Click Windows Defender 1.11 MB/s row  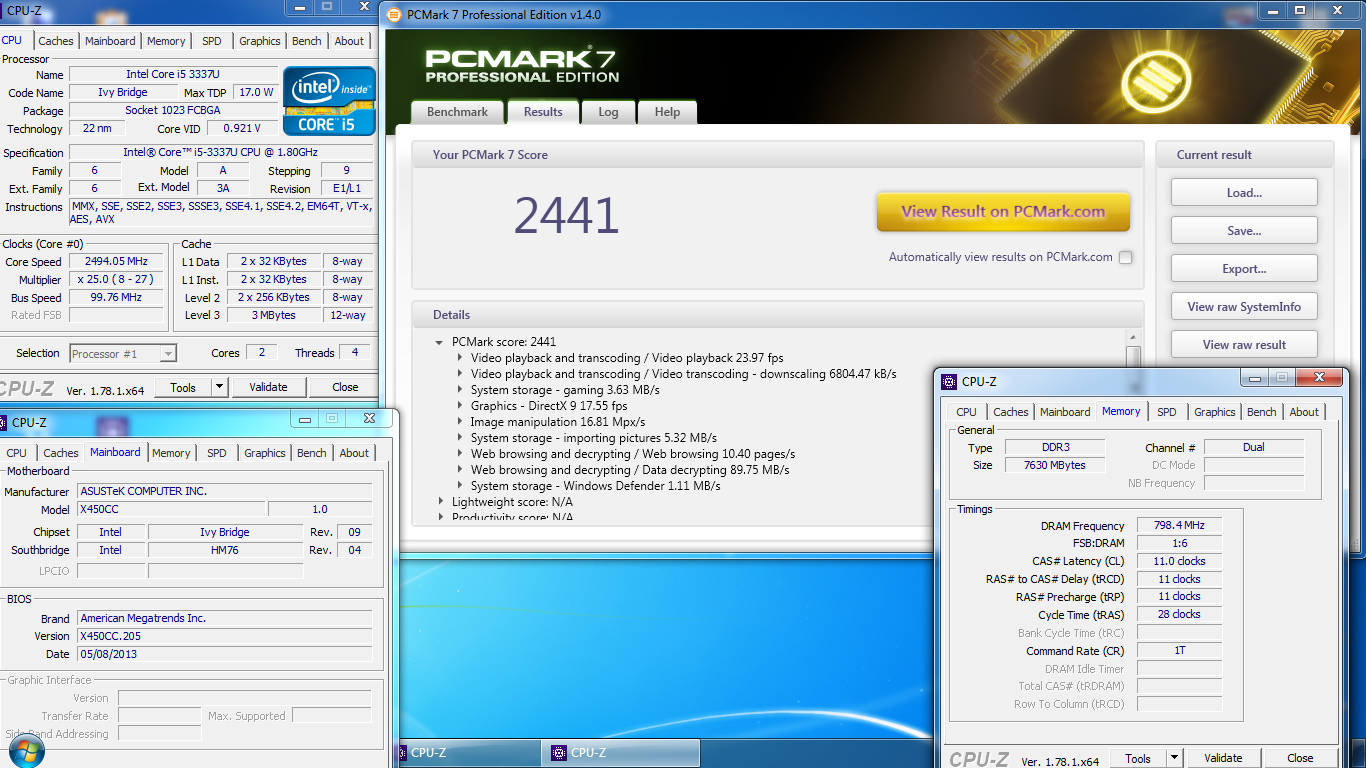[x=596, y=486]
